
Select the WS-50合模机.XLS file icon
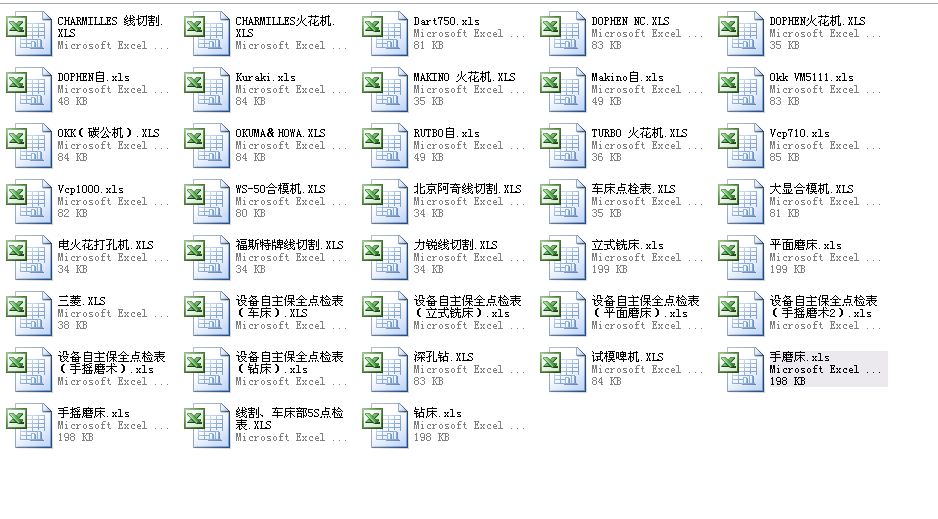207,202
